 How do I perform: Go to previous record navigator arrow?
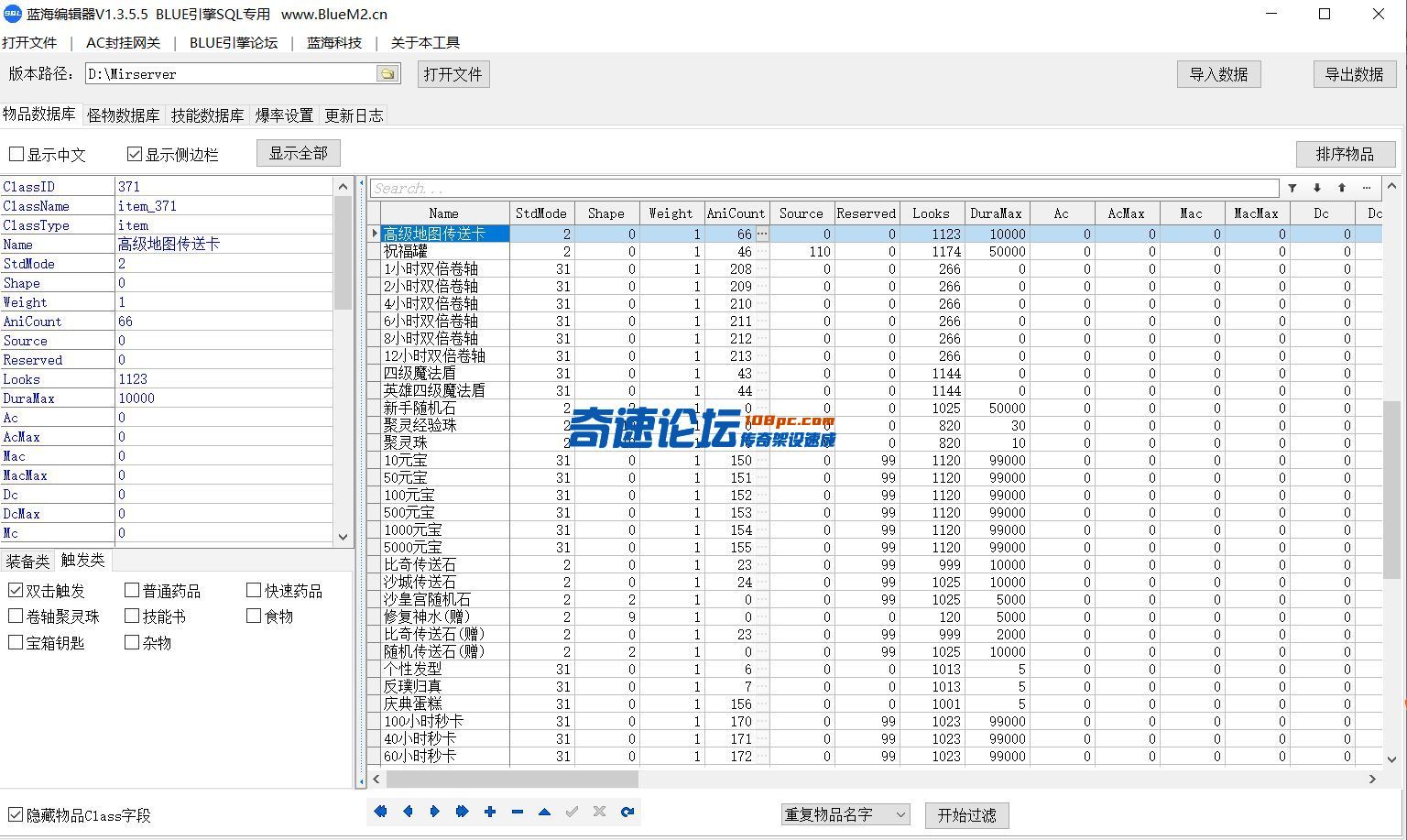pos(408,812)
